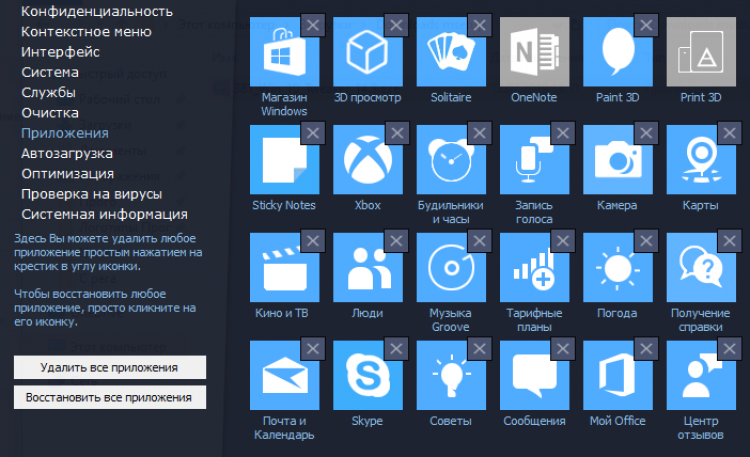This screenshot has height=457, width=750.
Task: Delete Погода using the X
Action: [646, 241]
